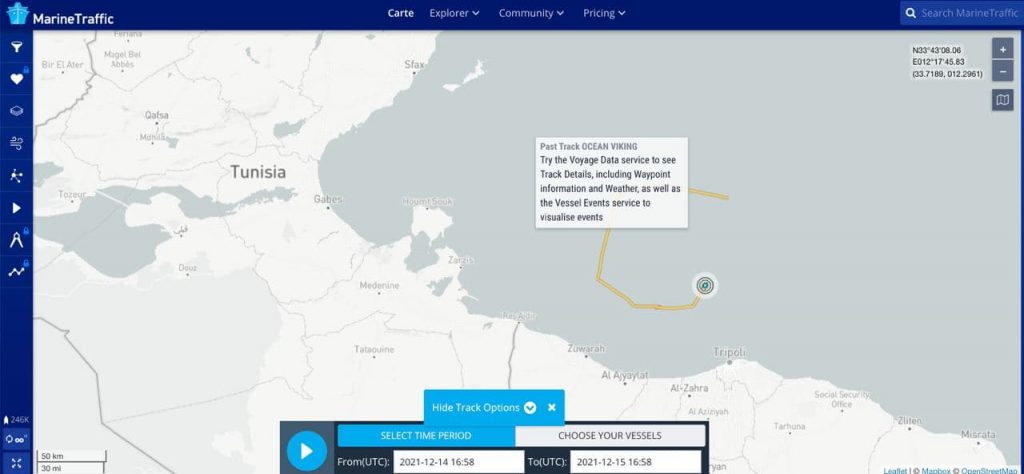Screen dimensions: 1024x474
Task: Enter fullscreen with the expand arrows icon
Action: 16,464
